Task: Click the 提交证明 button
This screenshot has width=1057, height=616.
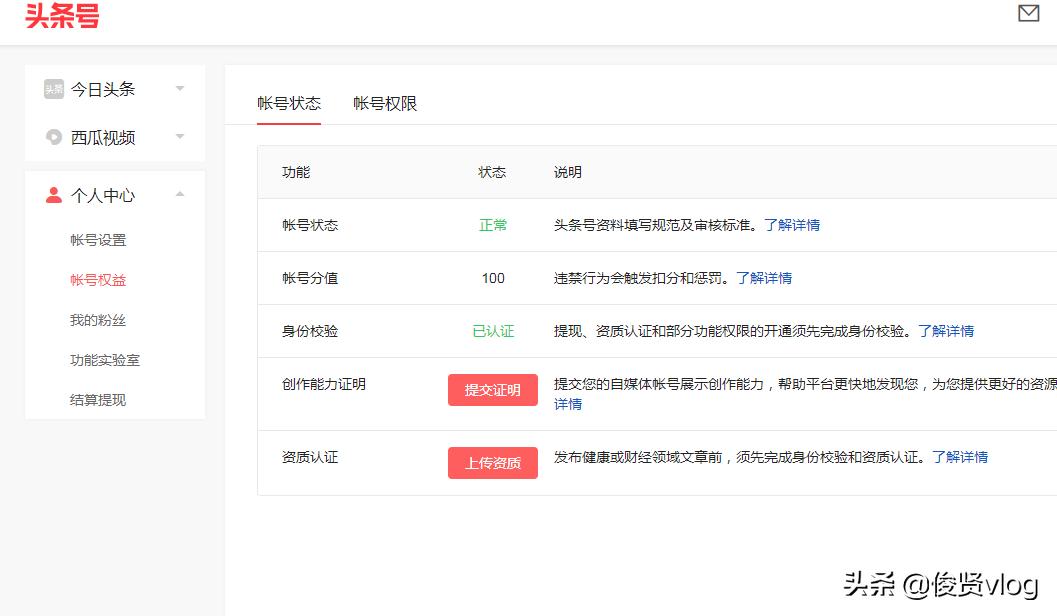Action: pos(492,390)
